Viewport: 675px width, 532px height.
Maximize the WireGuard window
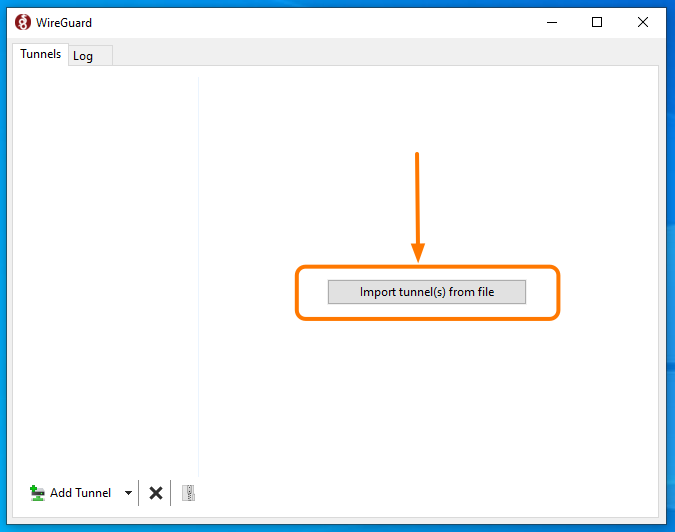(597, 22)
